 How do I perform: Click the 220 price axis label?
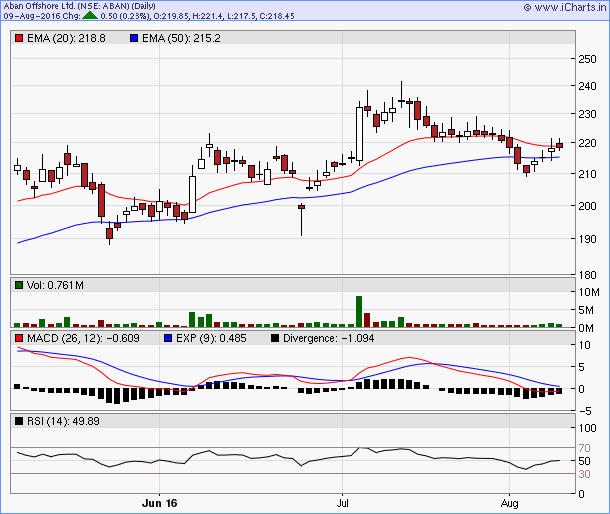coord(587,143)
